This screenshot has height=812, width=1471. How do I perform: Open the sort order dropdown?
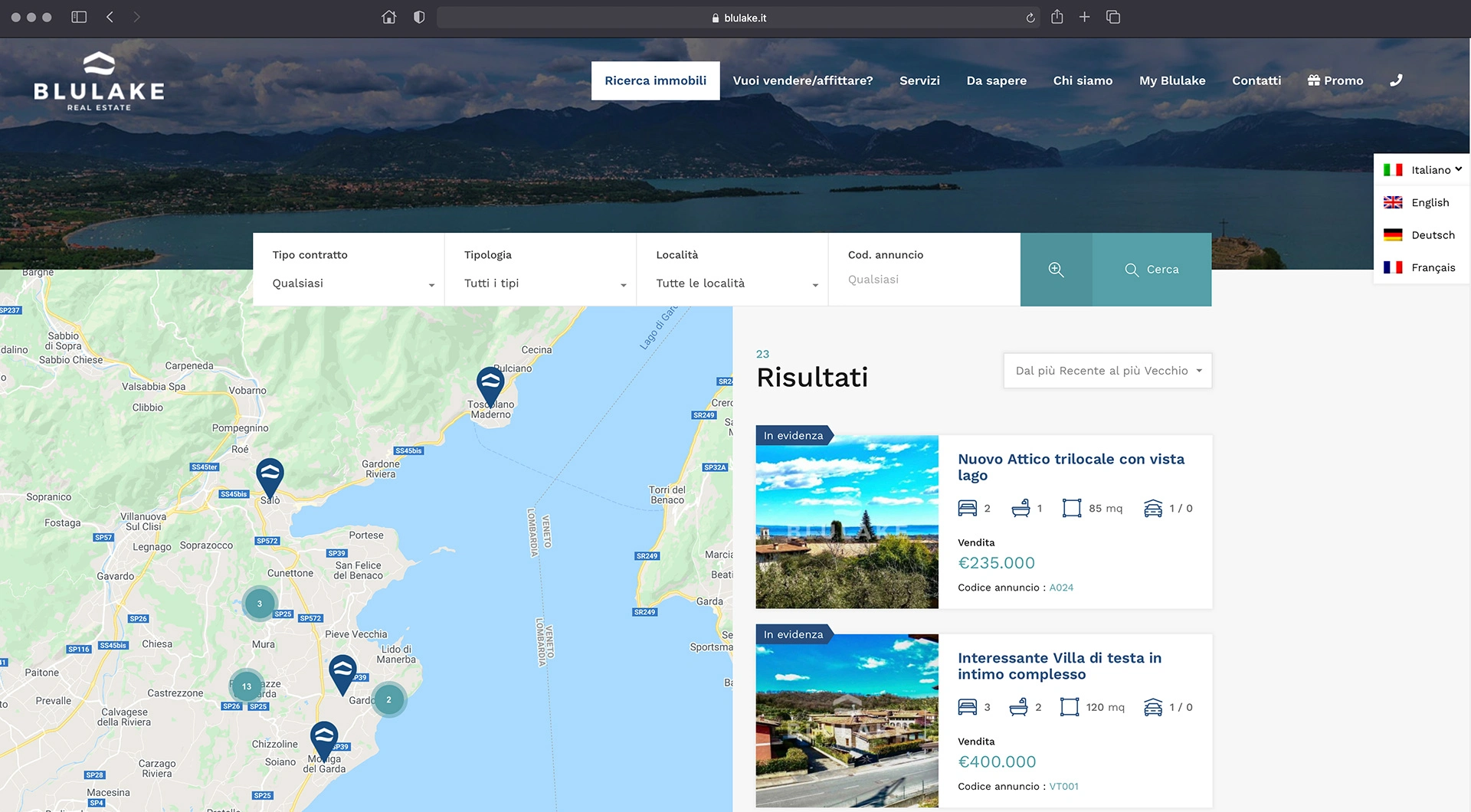tap(1108, 371)
